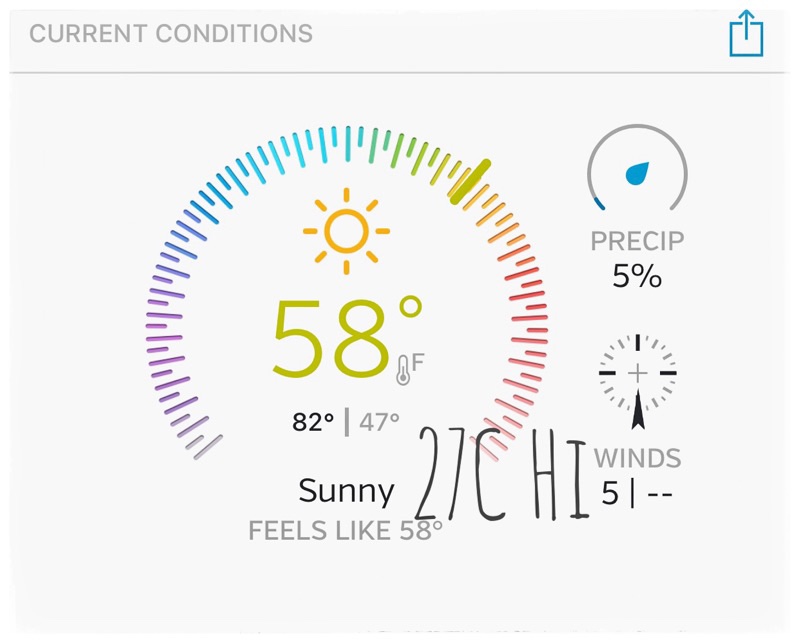This screenshot has height=643, width=800.
Task: Click the Sunny condition label
Action: tap(345, 490)
